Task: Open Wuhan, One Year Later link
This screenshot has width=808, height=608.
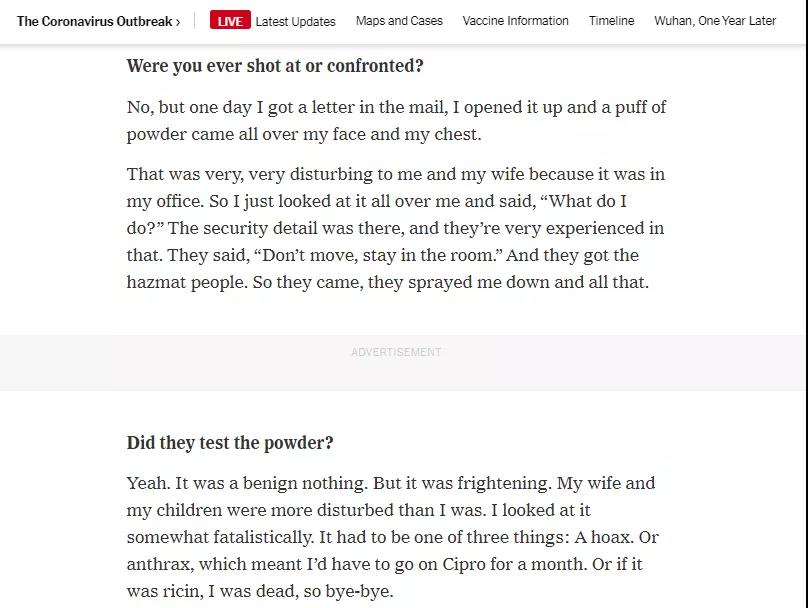Action: pos(715,21)
